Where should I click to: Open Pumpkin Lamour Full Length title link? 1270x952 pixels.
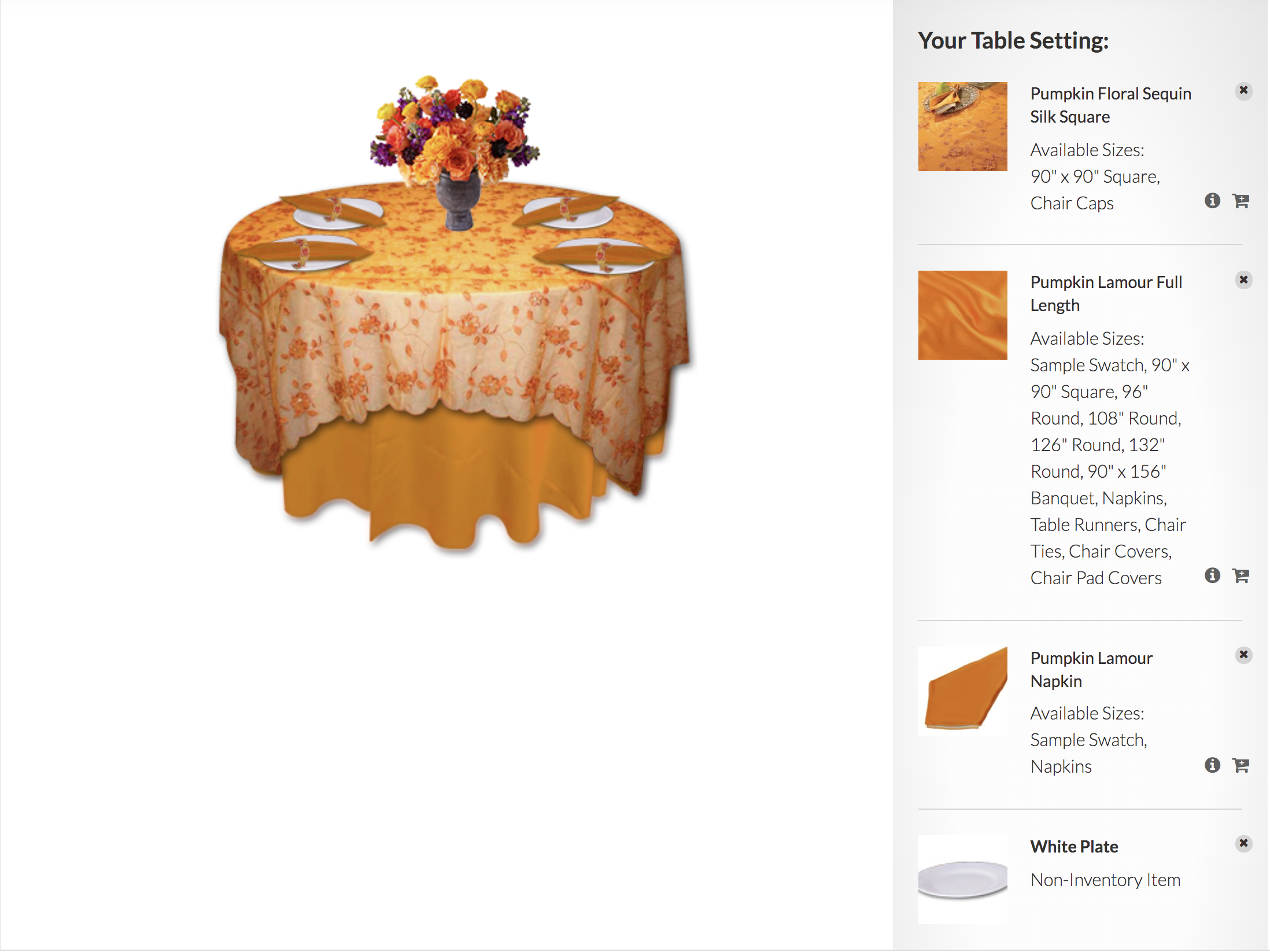click(1106, 294)
